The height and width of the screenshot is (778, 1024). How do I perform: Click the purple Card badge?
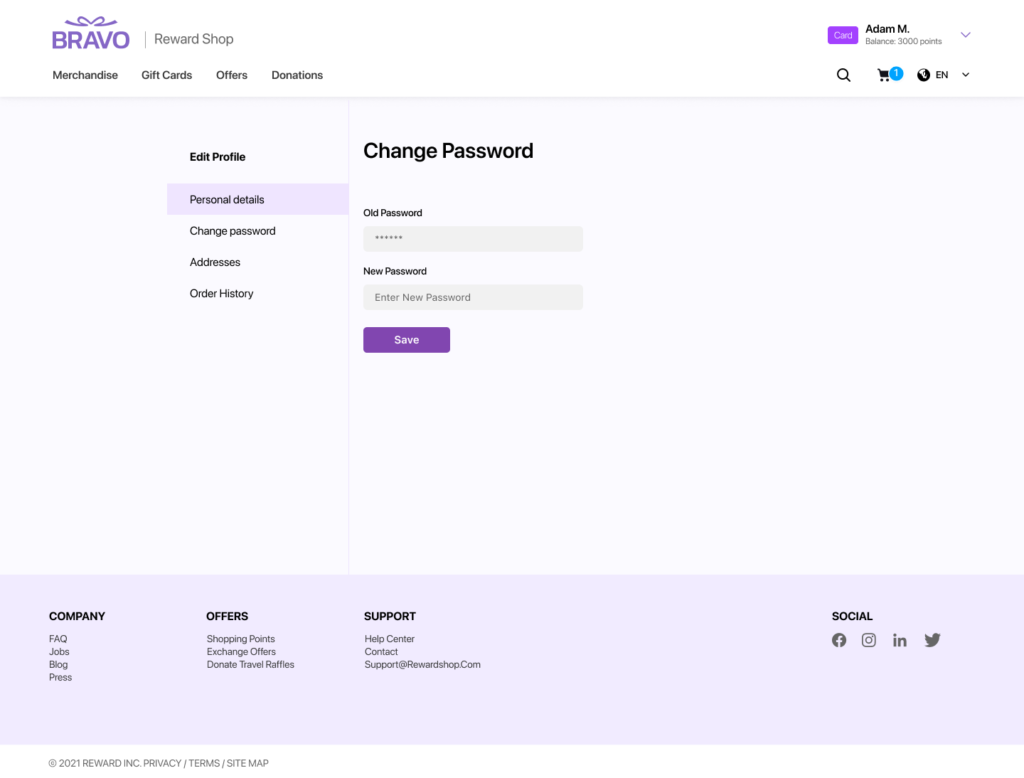[x=843, y=35]
